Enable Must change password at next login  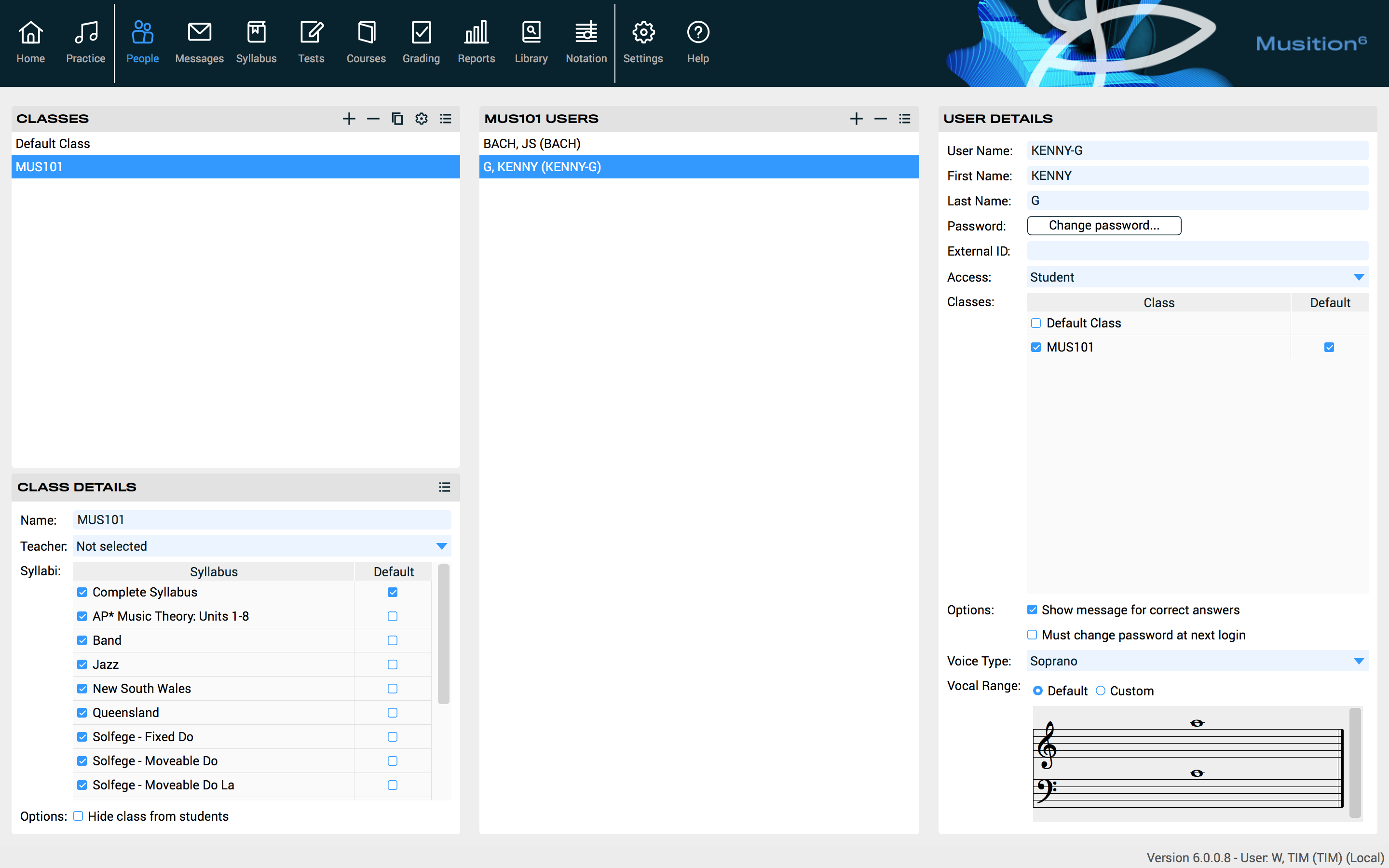pyautogui.click(x=1032, y=634)
